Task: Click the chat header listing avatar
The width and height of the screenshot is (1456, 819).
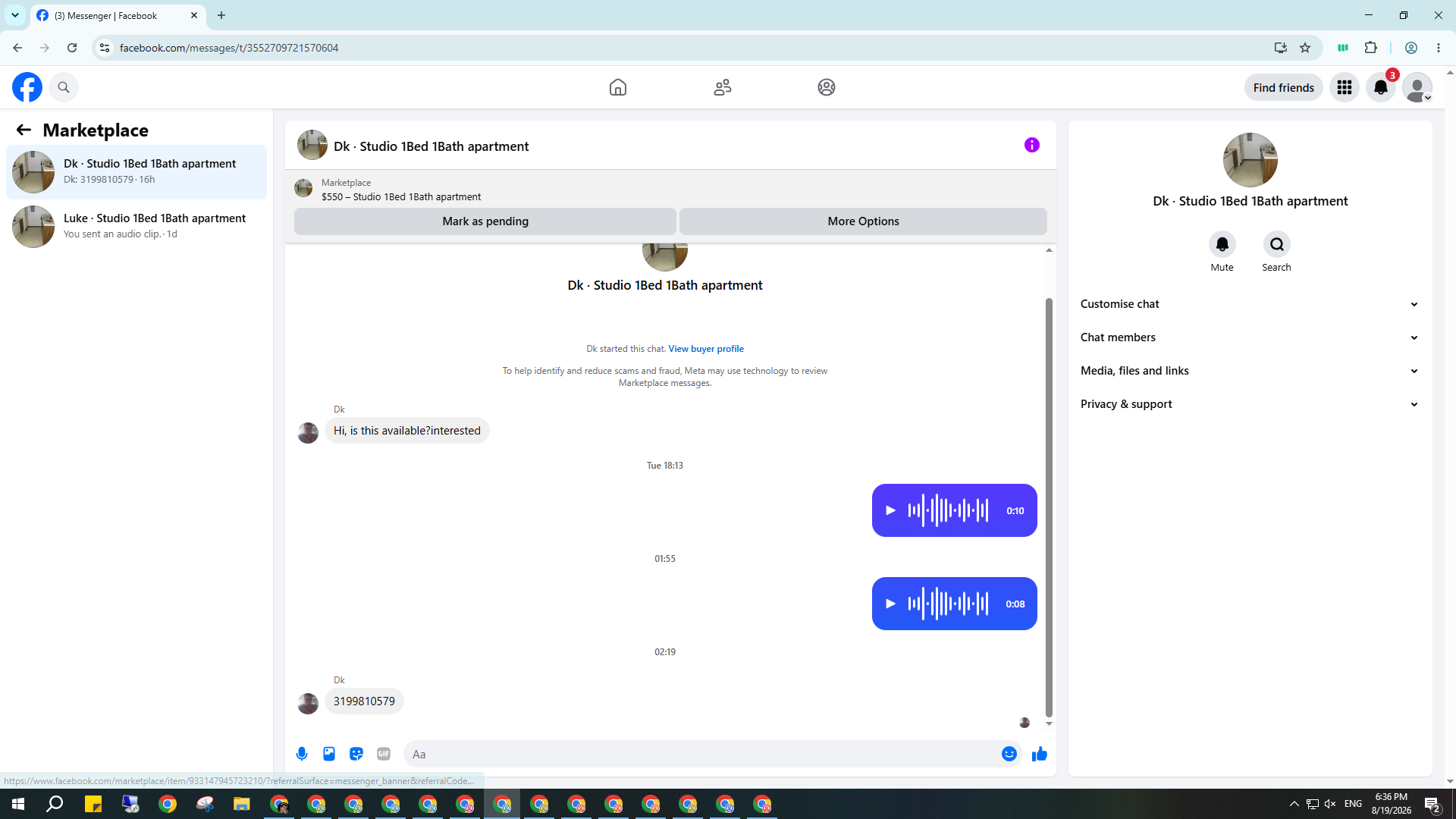Action: [x=312, y=145]
